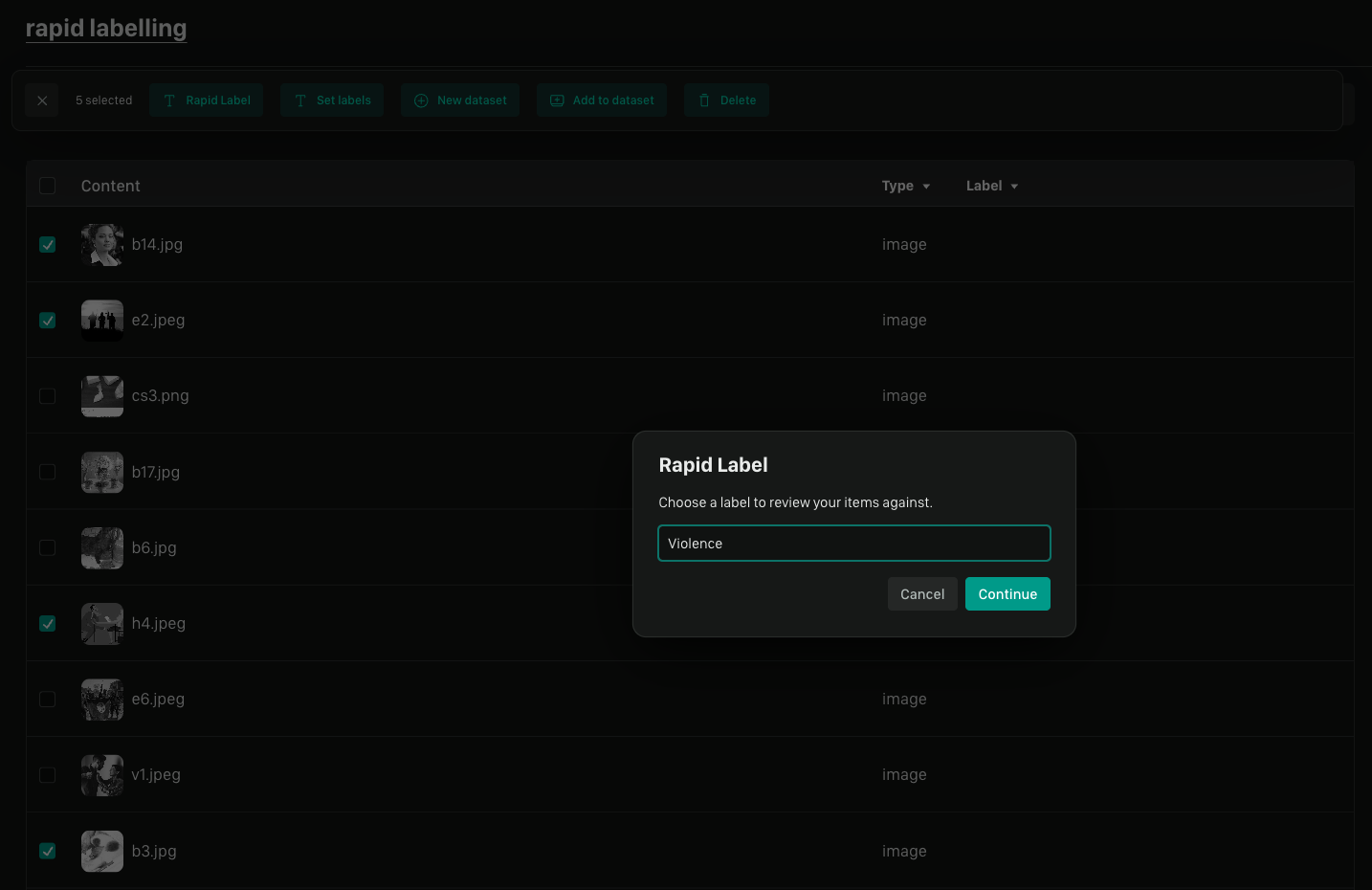
Task: Click the e2.jpeg file name
Action: (159, 321)
